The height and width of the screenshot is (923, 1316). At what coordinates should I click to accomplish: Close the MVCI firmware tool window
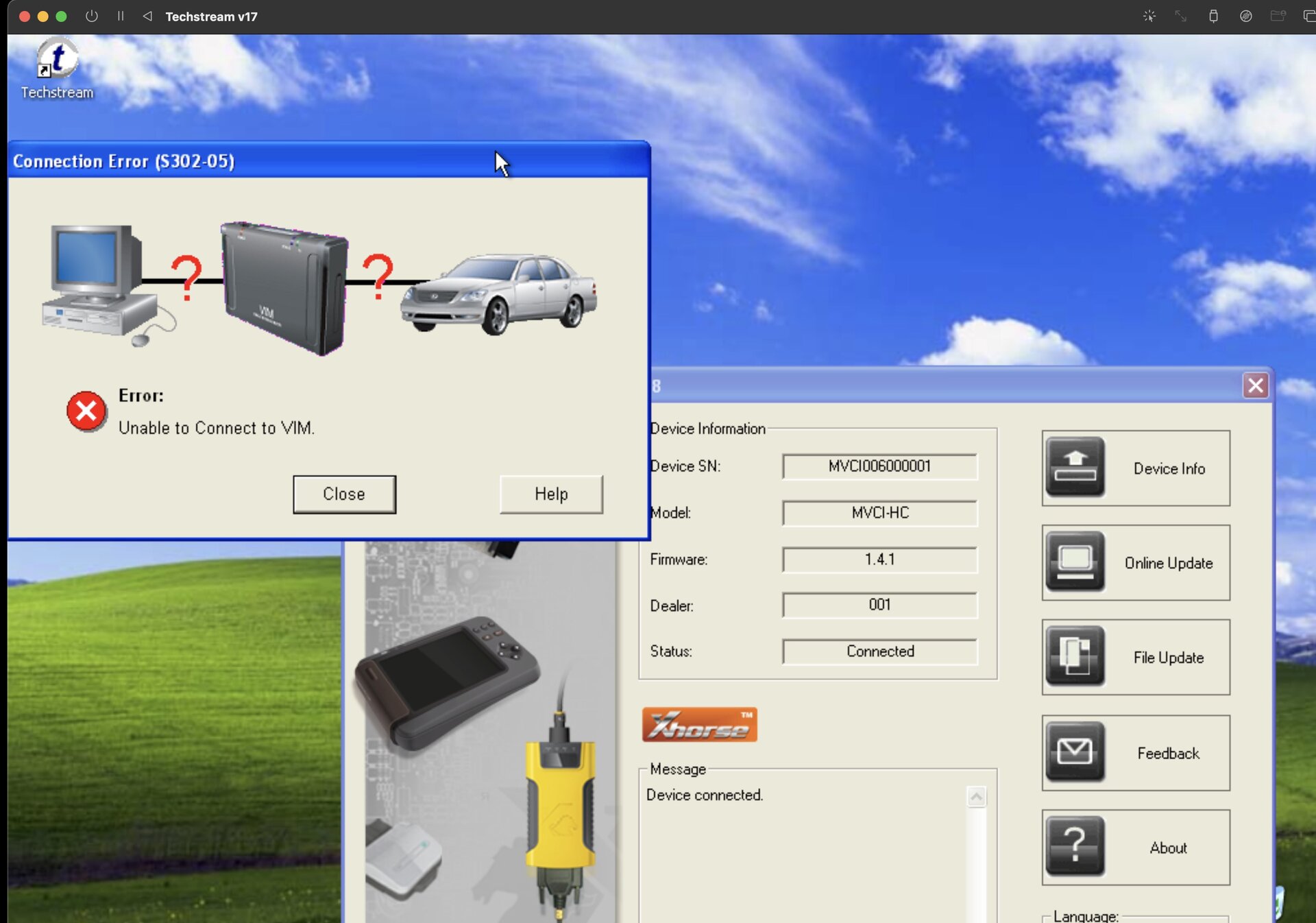1255,385
